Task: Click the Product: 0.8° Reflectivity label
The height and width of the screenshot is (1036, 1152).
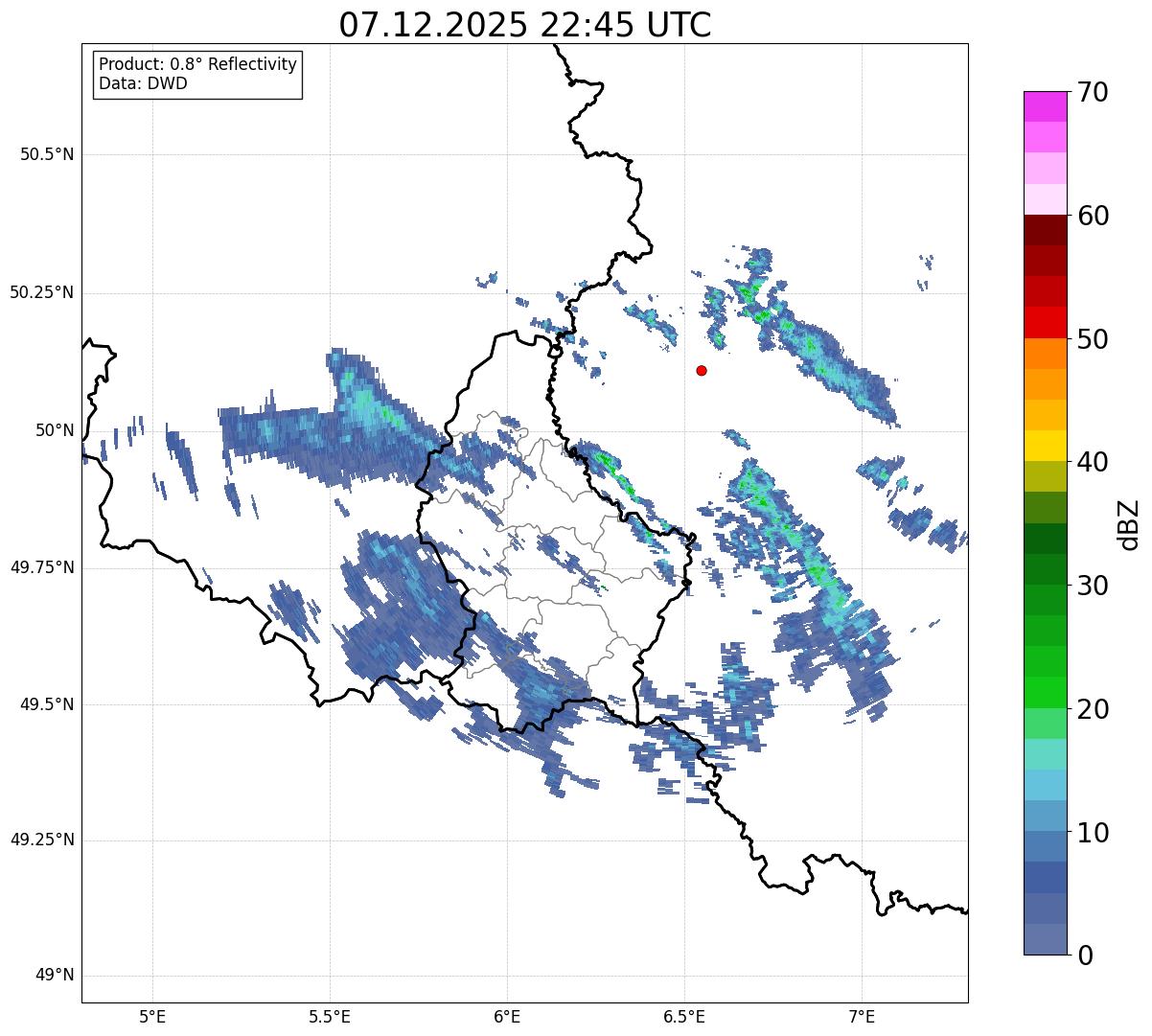Action: pyautogui.click(x=198, y=64)
